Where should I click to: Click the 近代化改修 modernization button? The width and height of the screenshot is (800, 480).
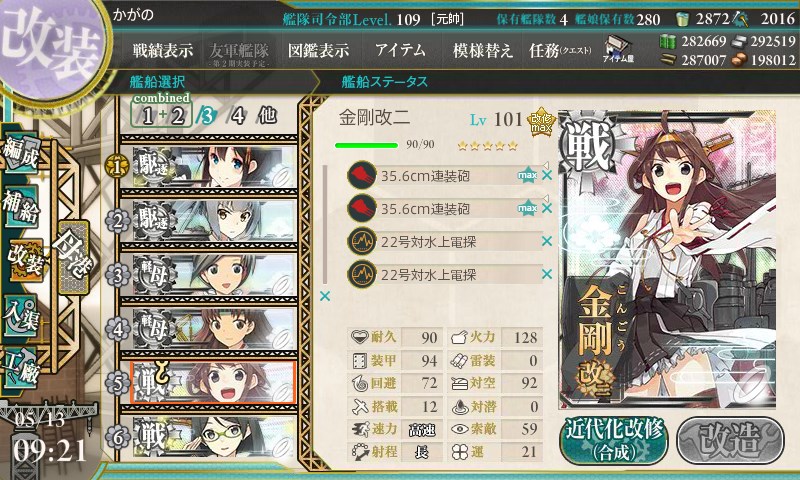click(x=614, y=440)
